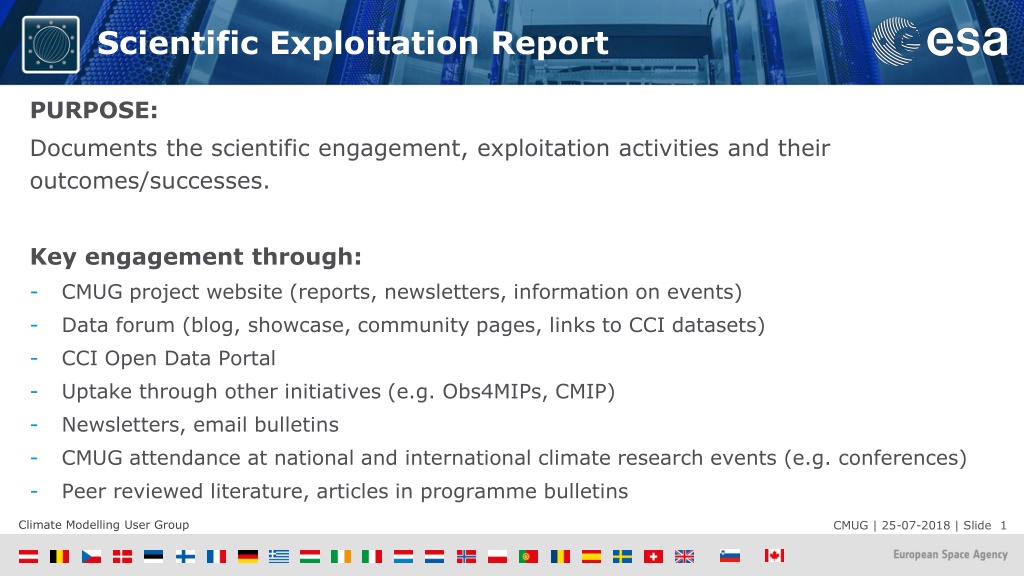
Task: Click the France flag icon
Action: (216, 556)
